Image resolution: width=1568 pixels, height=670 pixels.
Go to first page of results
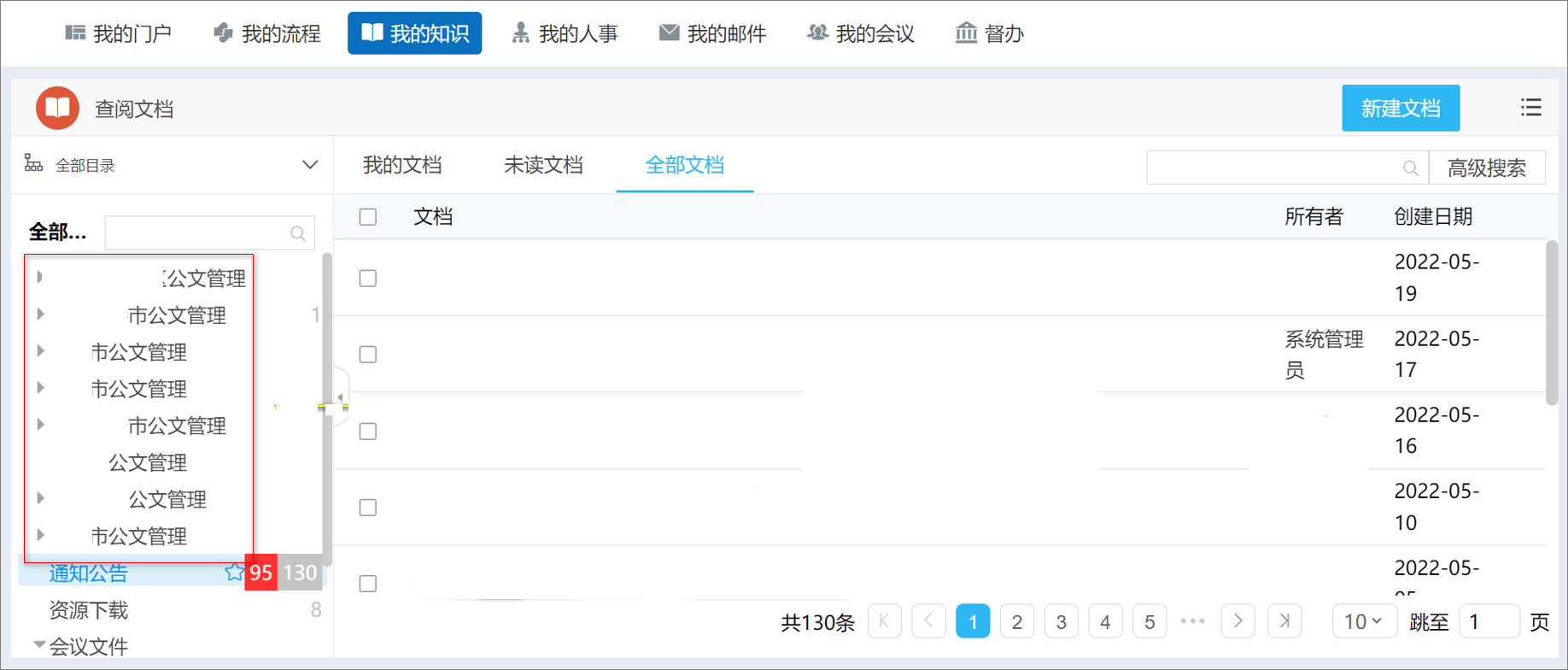[884, 621]
